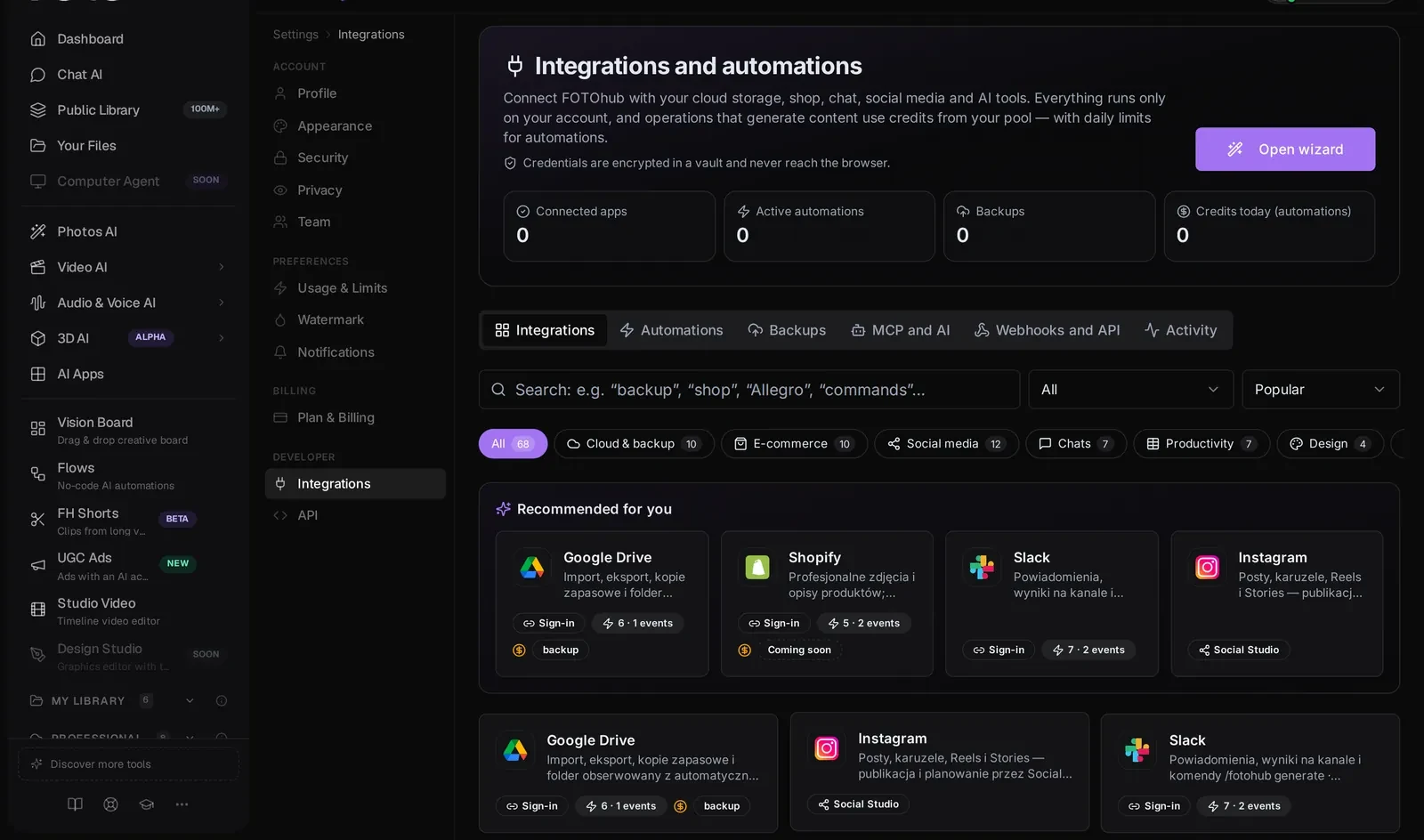Screen dimensions: 1424x840
Task: Open the All filter dropdown
Action: (x=1130, y=390)
